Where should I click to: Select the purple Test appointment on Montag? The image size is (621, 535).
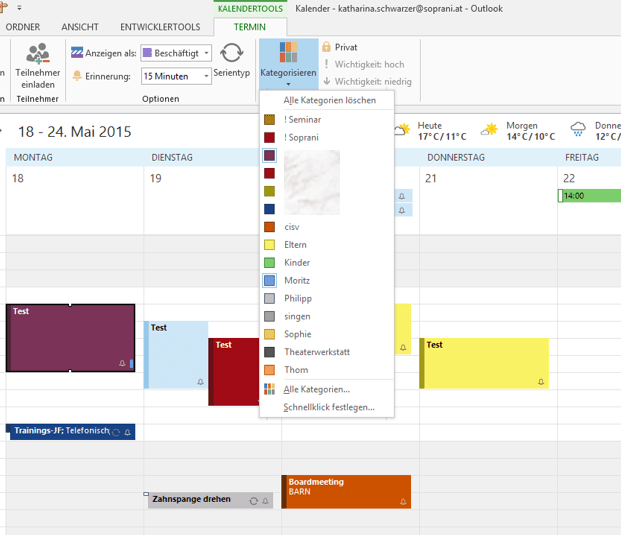pyautogui.click(x=70, y=338)
